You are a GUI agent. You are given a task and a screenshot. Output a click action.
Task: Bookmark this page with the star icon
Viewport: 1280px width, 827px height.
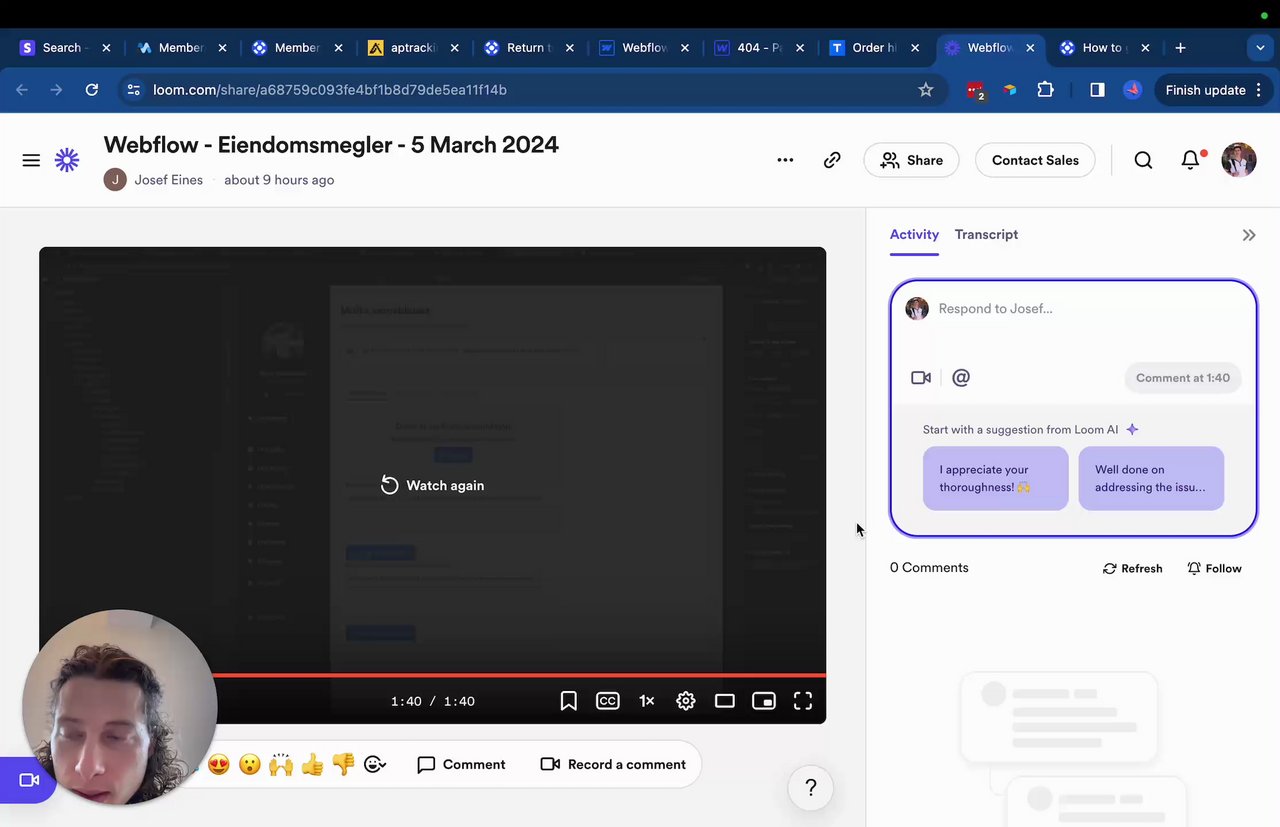tap(926, 90)
